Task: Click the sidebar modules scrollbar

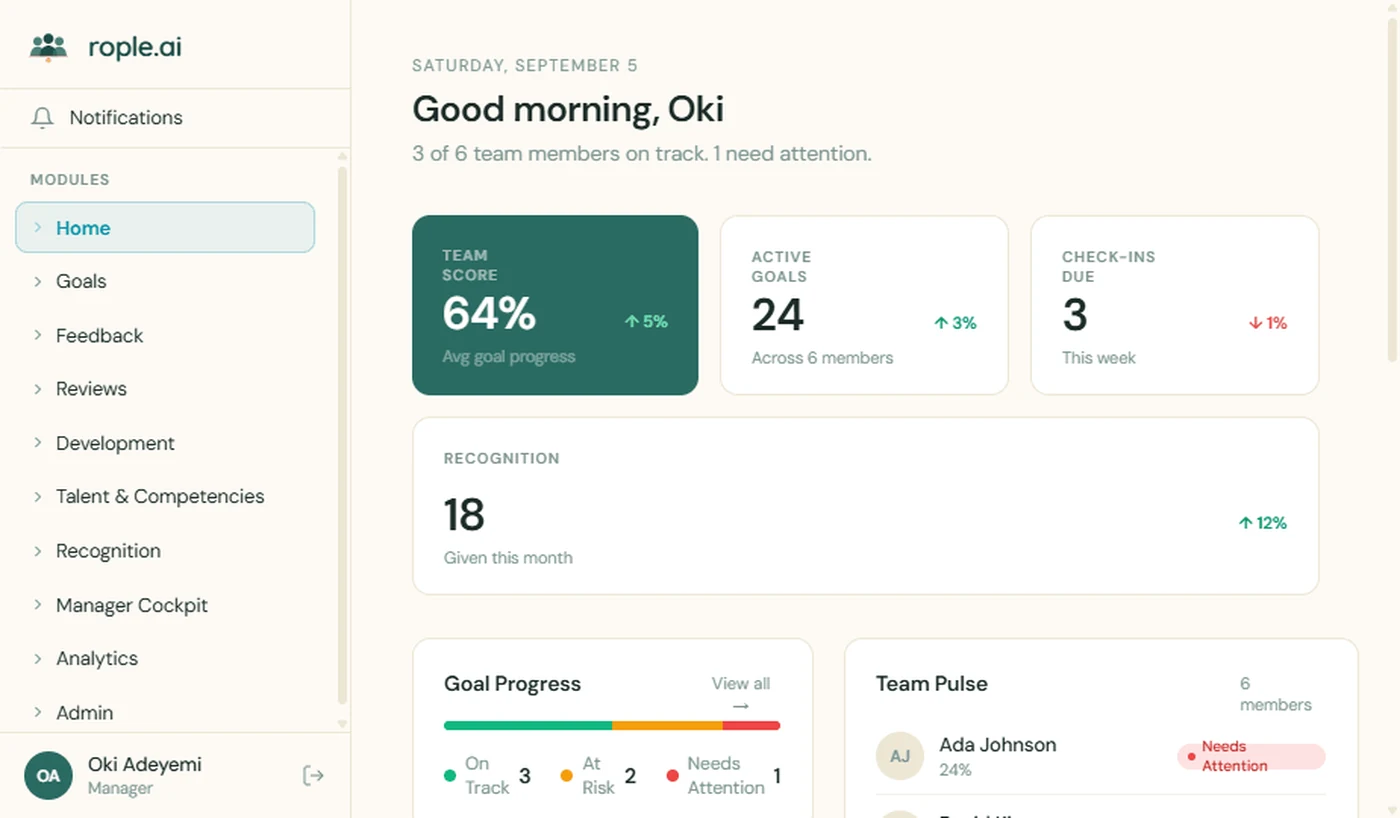Action: [342, 435]
